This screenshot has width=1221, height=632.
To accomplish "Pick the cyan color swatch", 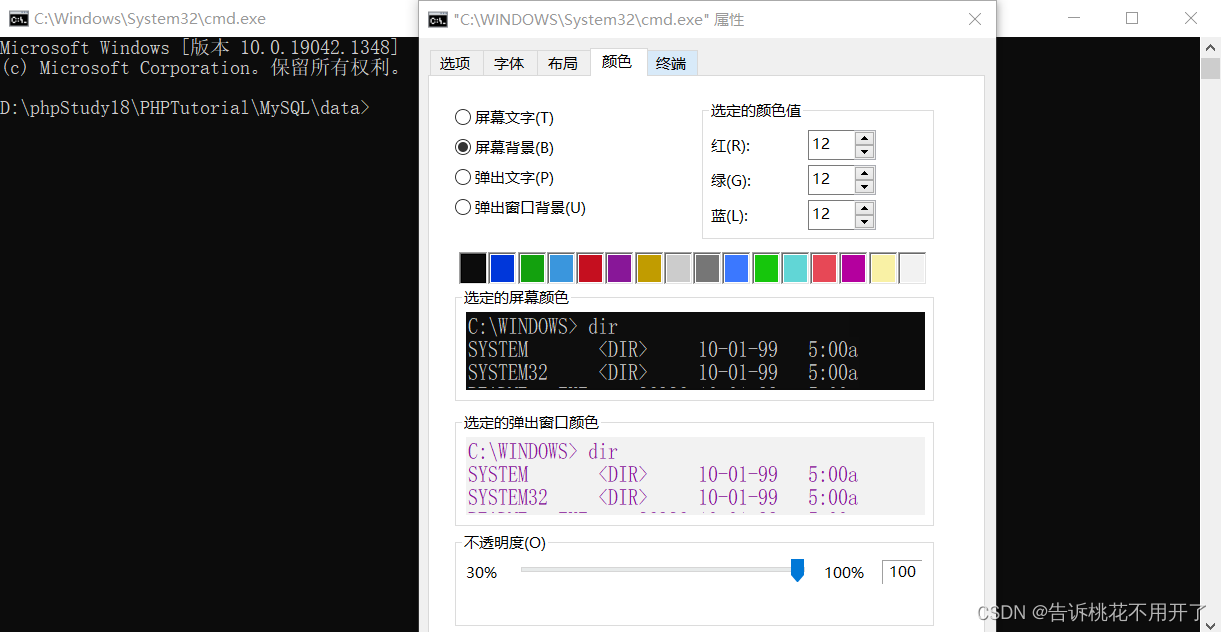I will point(795,268).
